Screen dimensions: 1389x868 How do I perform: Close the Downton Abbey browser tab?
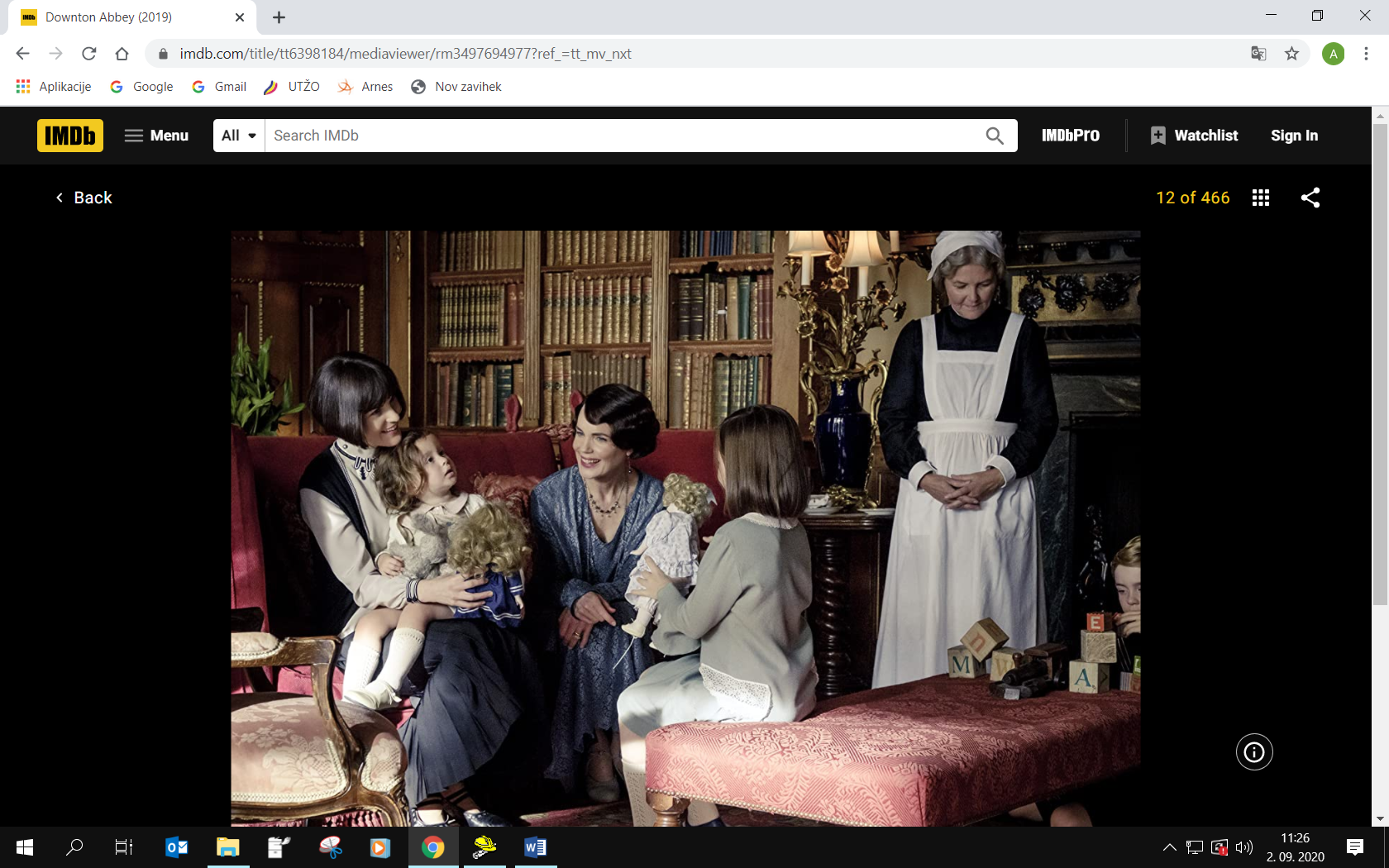pyautogui.click(x=240, y=17)
